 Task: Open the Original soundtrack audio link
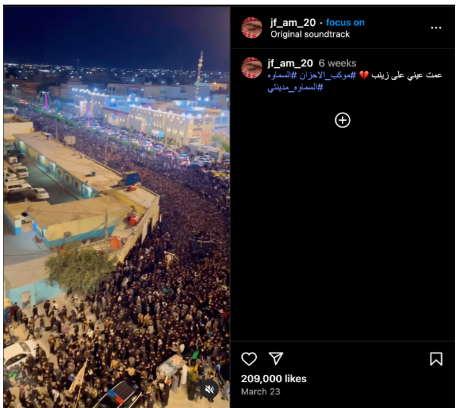[310, 34]
